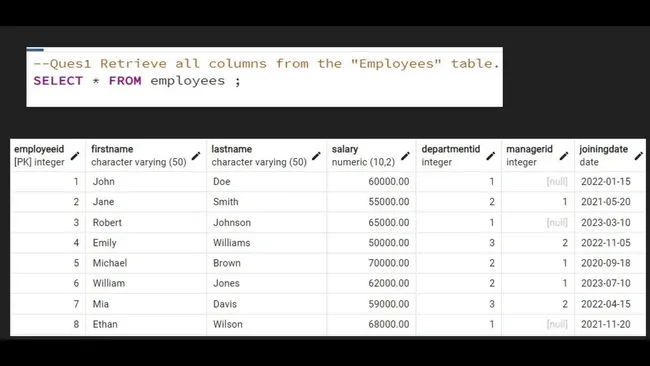The image size is (650, 366).
Task: Click the firstname cell Mia
Action: (146, 304)
